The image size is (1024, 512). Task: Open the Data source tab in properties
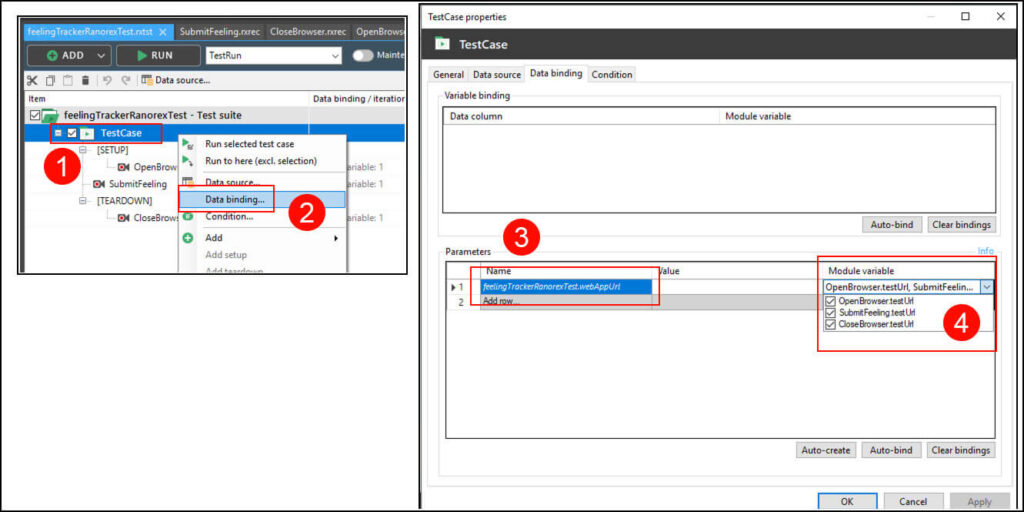[x=497, y=74]
